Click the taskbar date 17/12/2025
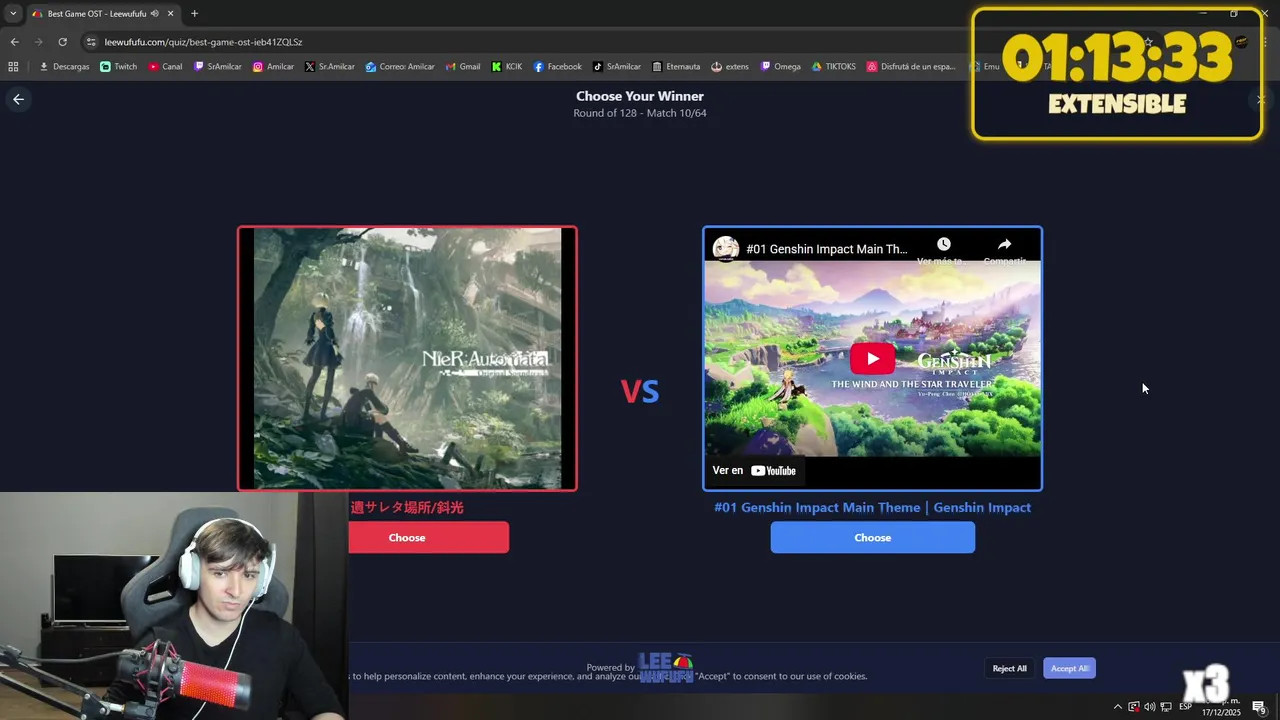Screen dimensions: 1280x720 [x=1221, y=712]
